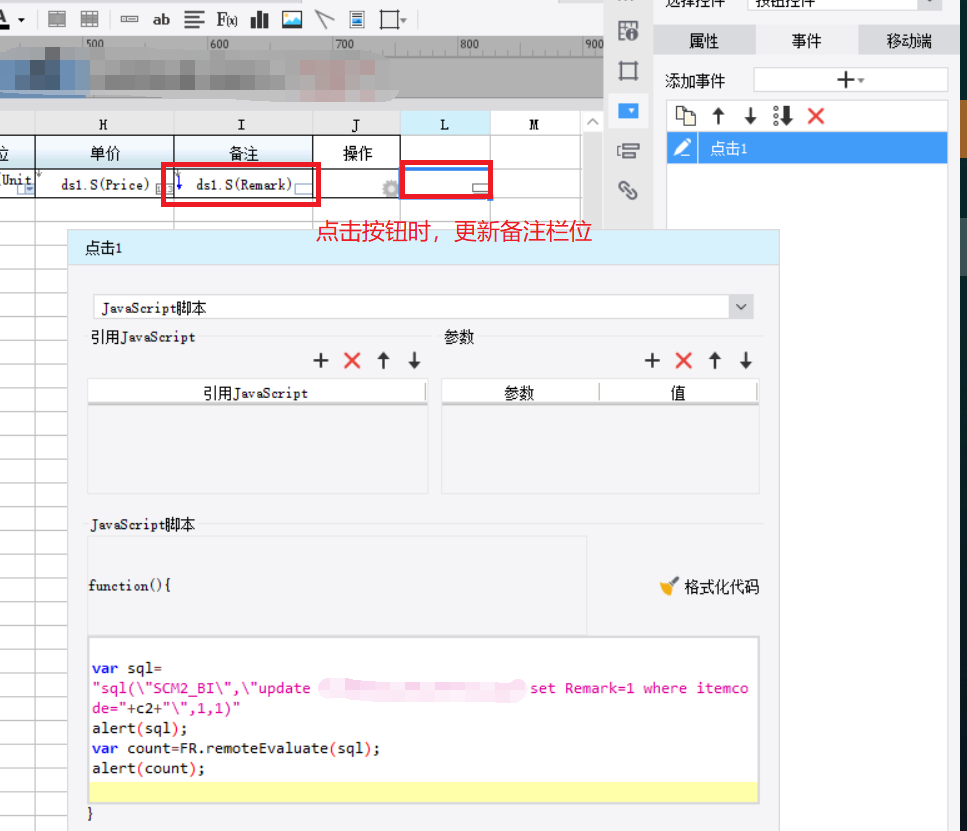Move referenced JavaScript down

click(x=414, y=360)
